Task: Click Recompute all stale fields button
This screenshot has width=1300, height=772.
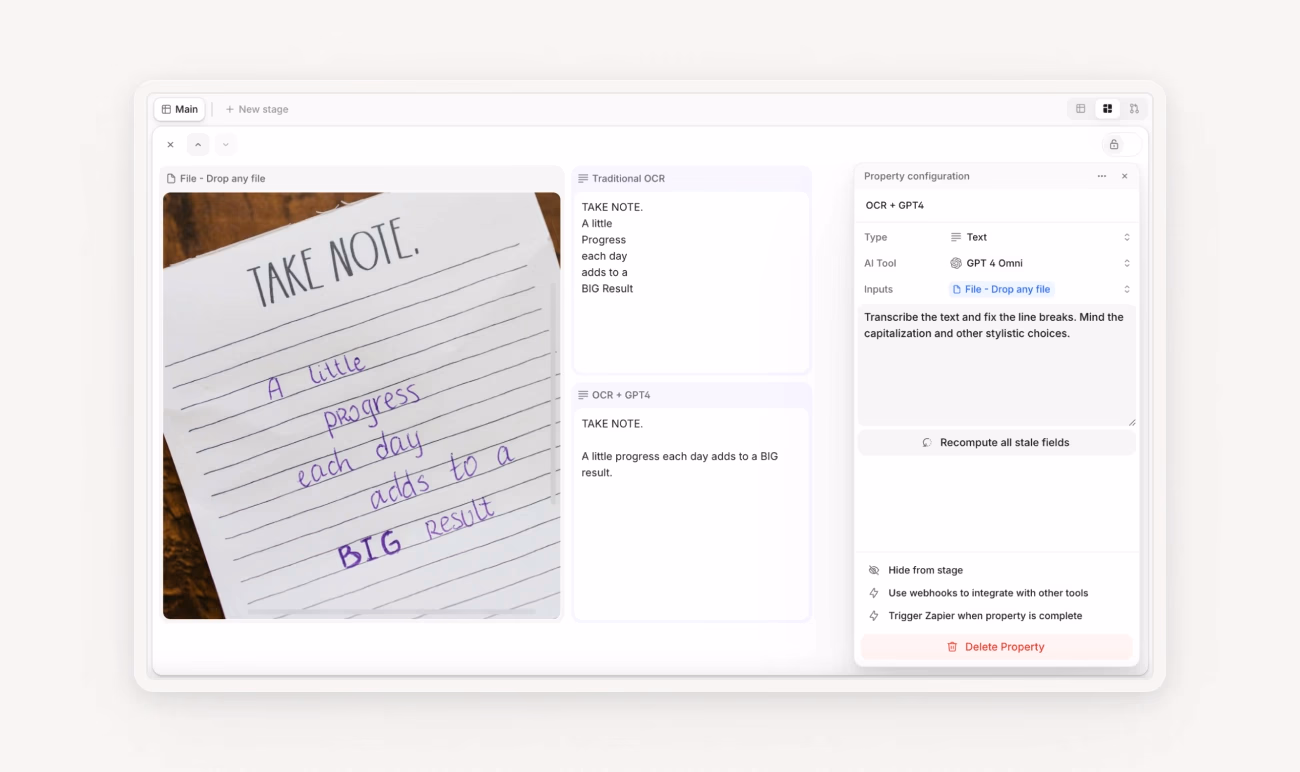Action: 996,442
